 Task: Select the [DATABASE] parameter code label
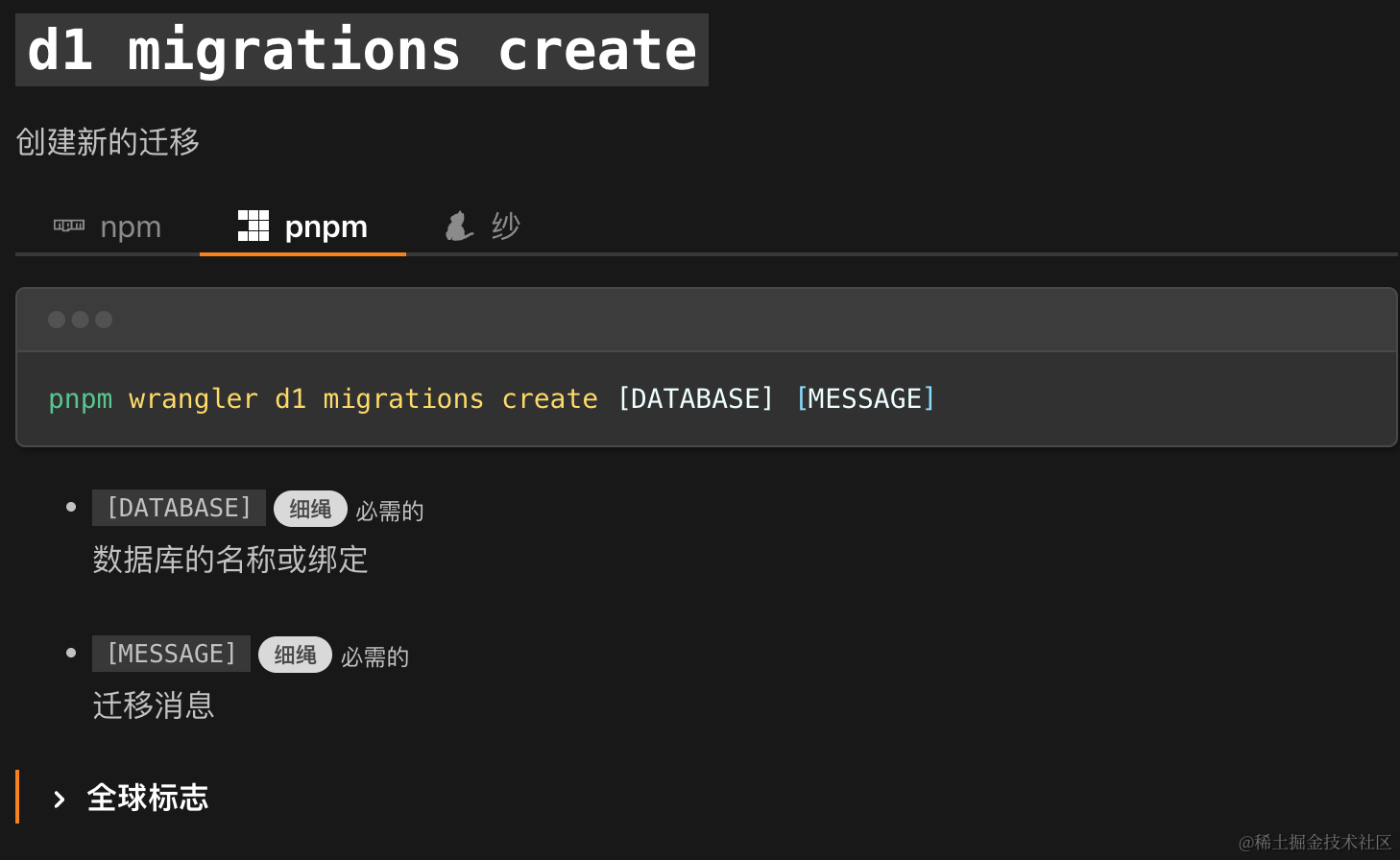(179, 508)
